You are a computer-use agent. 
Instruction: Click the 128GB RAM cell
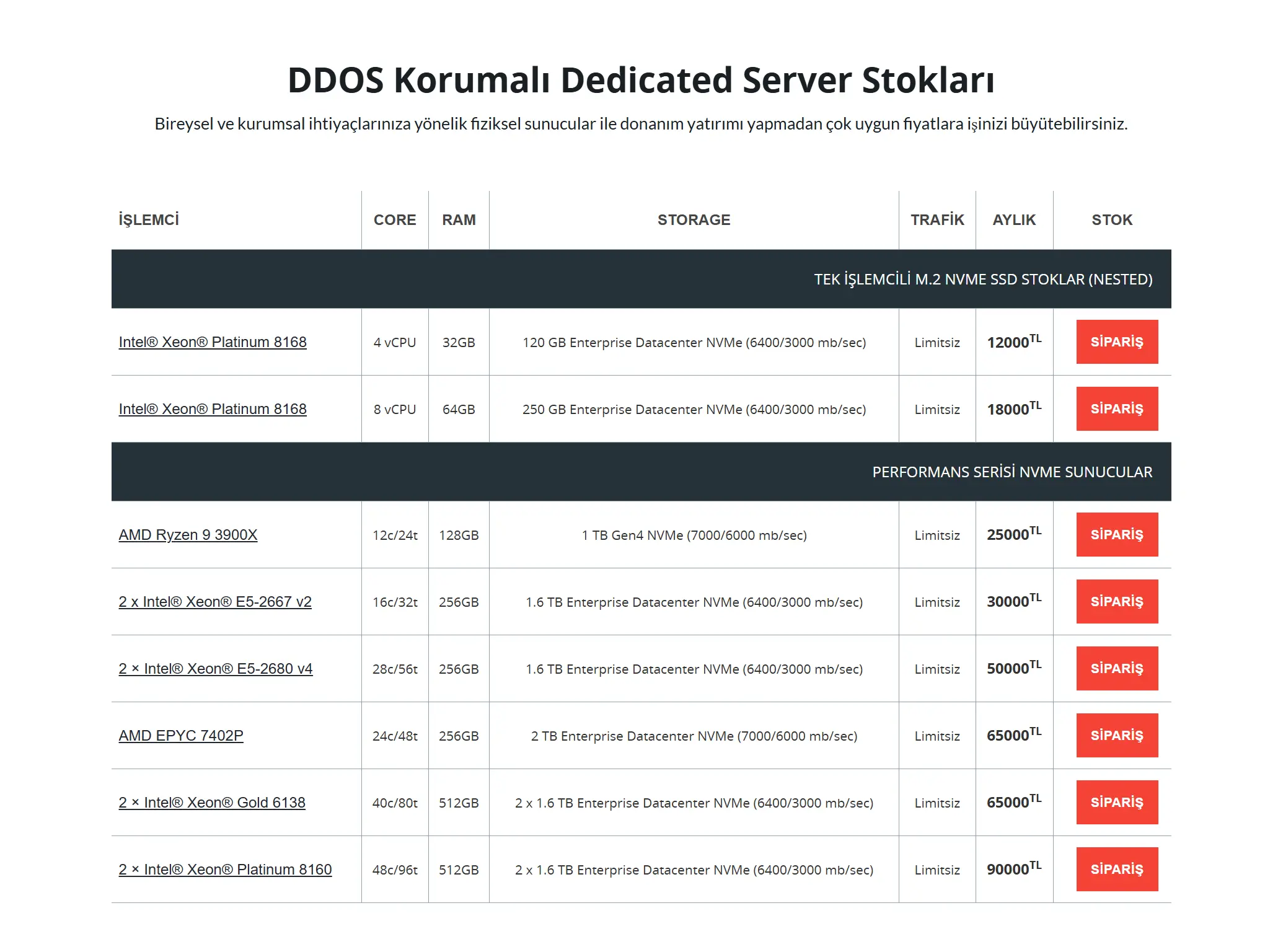point(459,535)
